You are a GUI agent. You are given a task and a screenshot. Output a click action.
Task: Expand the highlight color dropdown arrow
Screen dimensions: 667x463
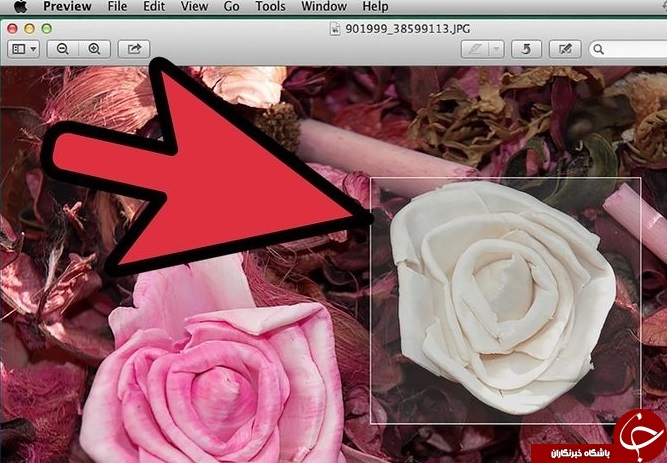coord(496,49)
